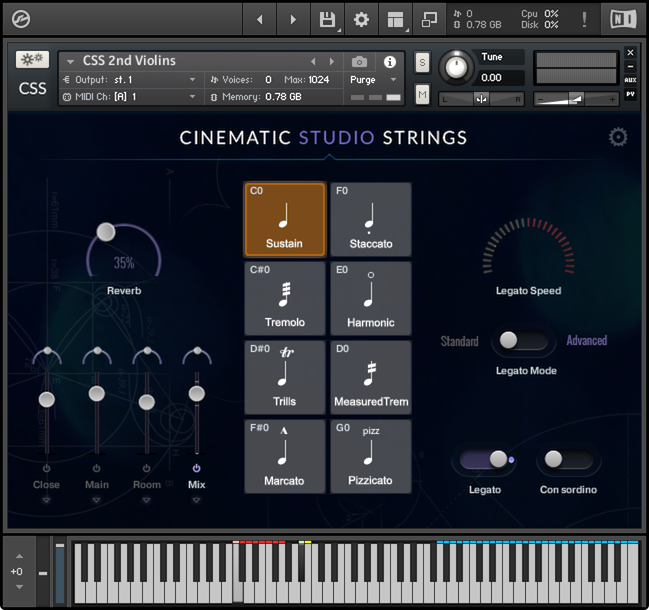
Task: Click the instrument volume slider
Action: point(576,99)
